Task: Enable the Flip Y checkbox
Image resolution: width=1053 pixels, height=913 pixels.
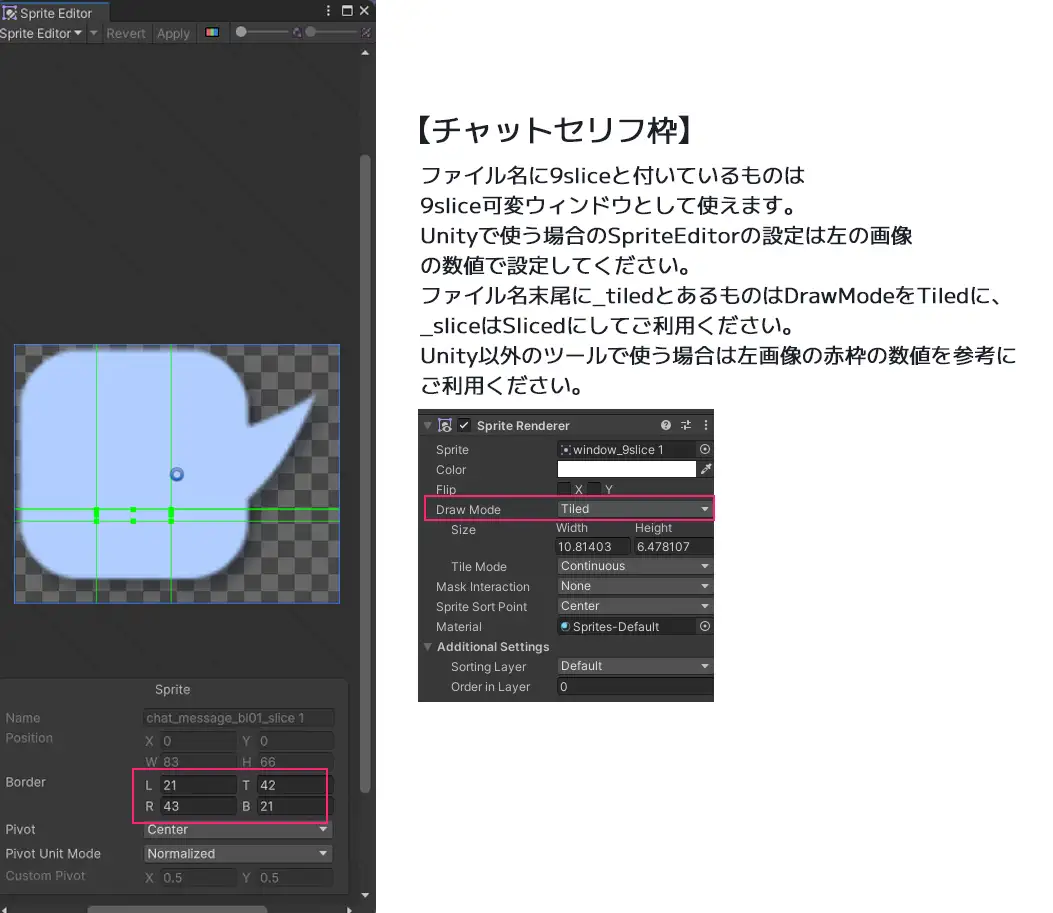Action: [x=593, y=489]
